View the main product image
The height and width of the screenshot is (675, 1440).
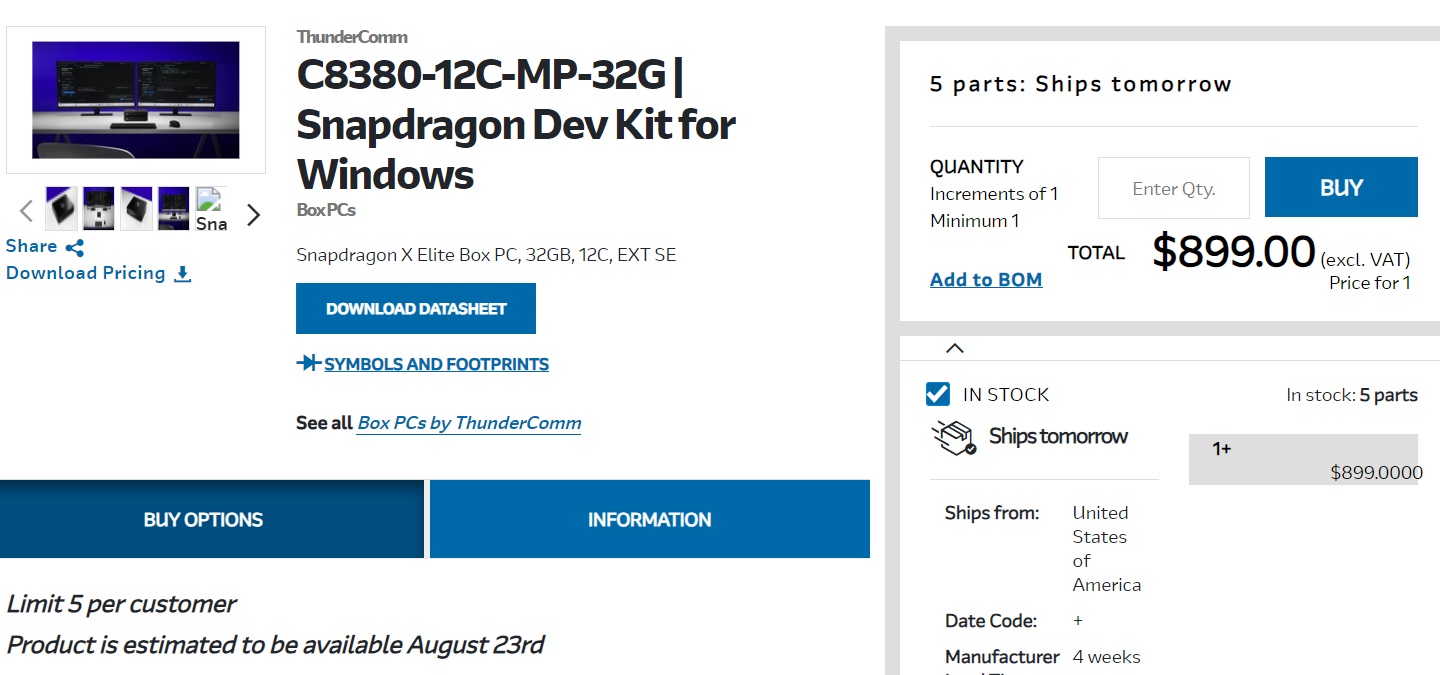pos(136,100)
